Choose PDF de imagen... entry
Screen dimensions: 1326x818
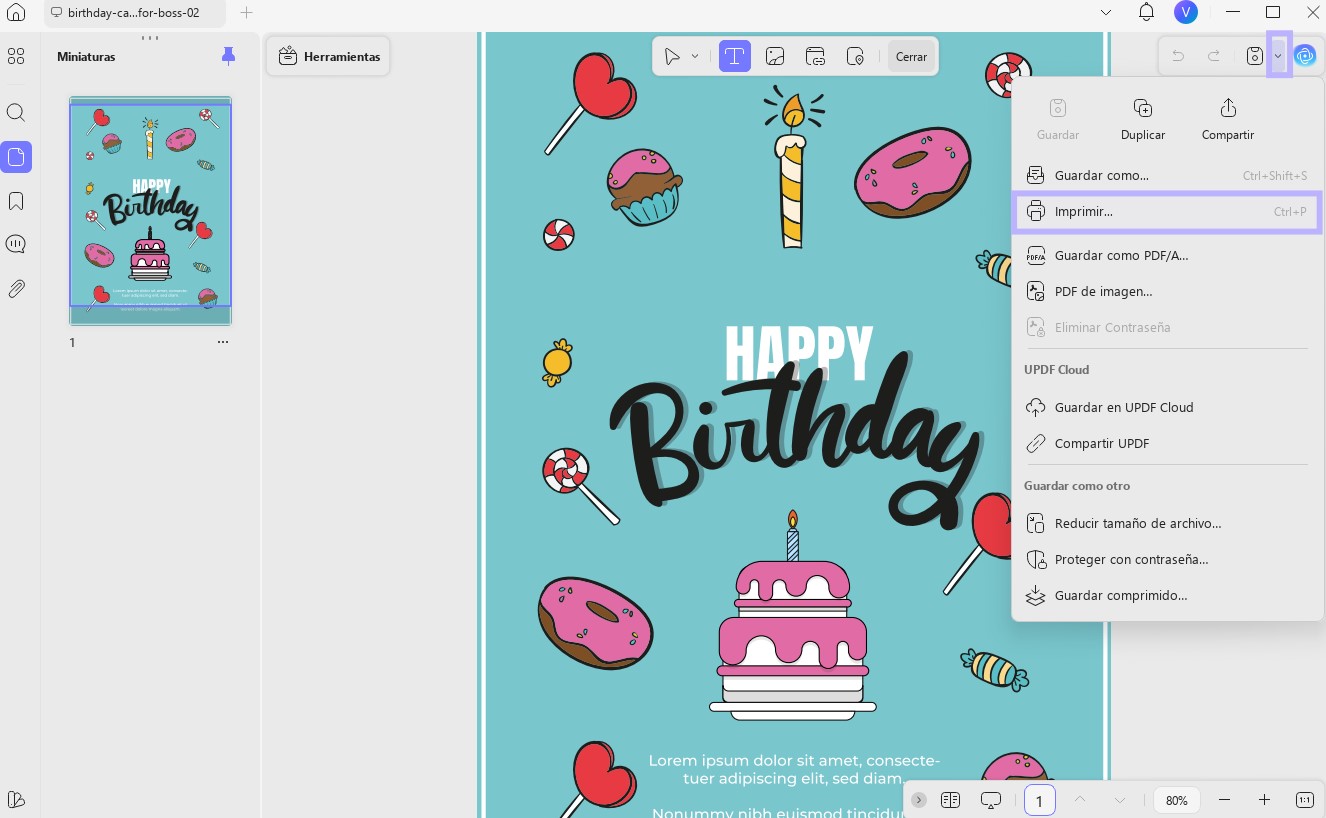pos(1167,292)
